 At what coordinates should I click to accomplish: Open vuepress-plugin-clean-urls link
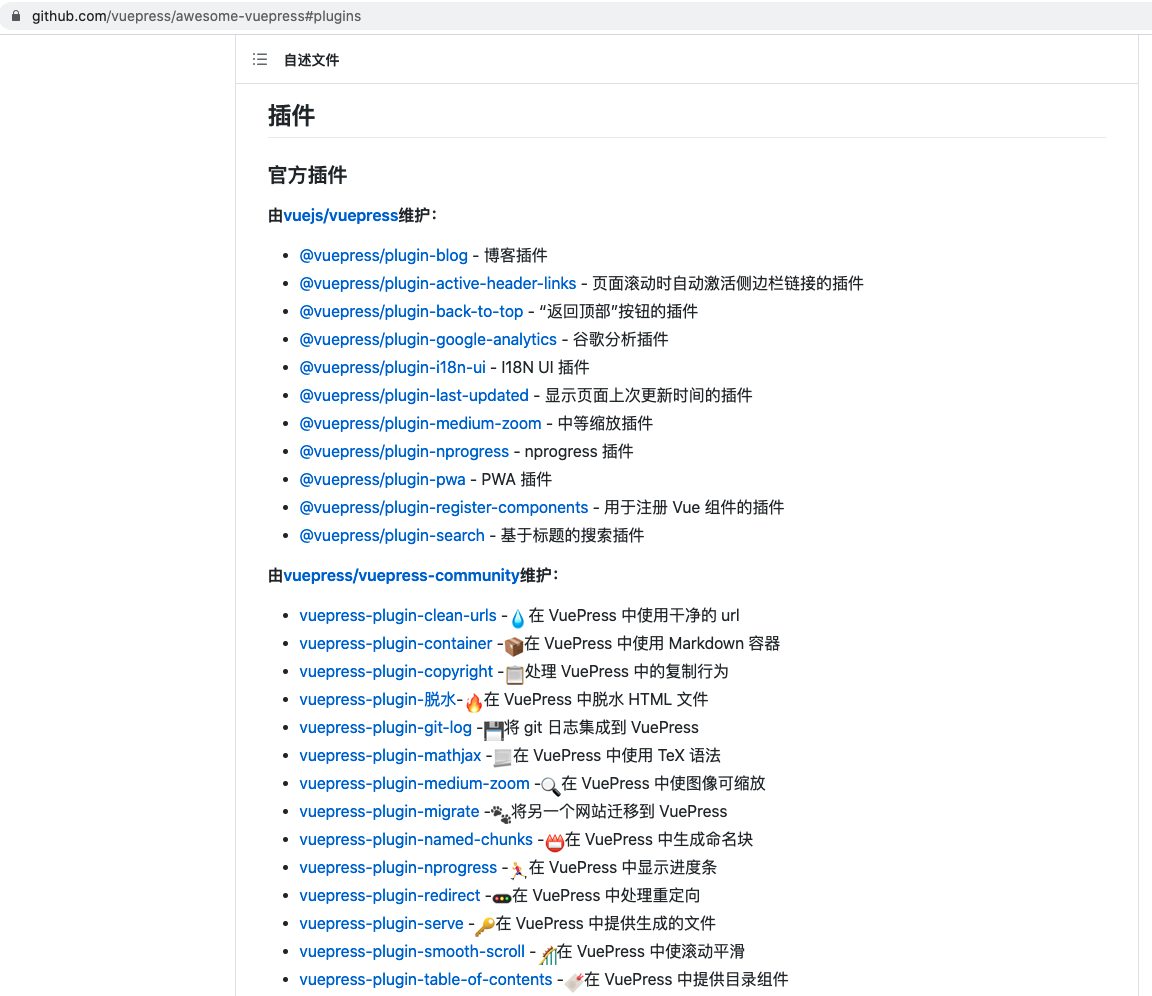pos(398,616)
